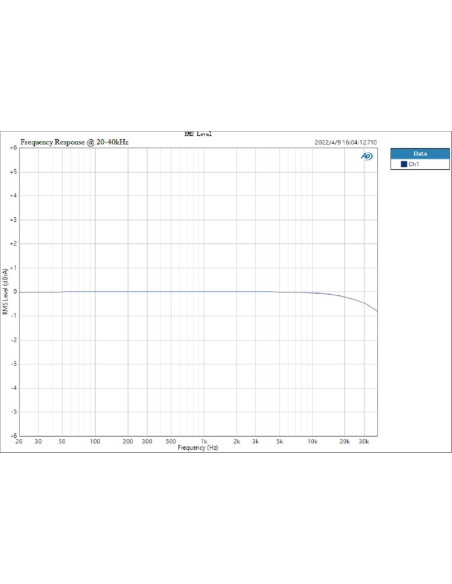The image size is (452, 584).
Task: Click the -2 label on level axis
Action: (x=14, y=340)
